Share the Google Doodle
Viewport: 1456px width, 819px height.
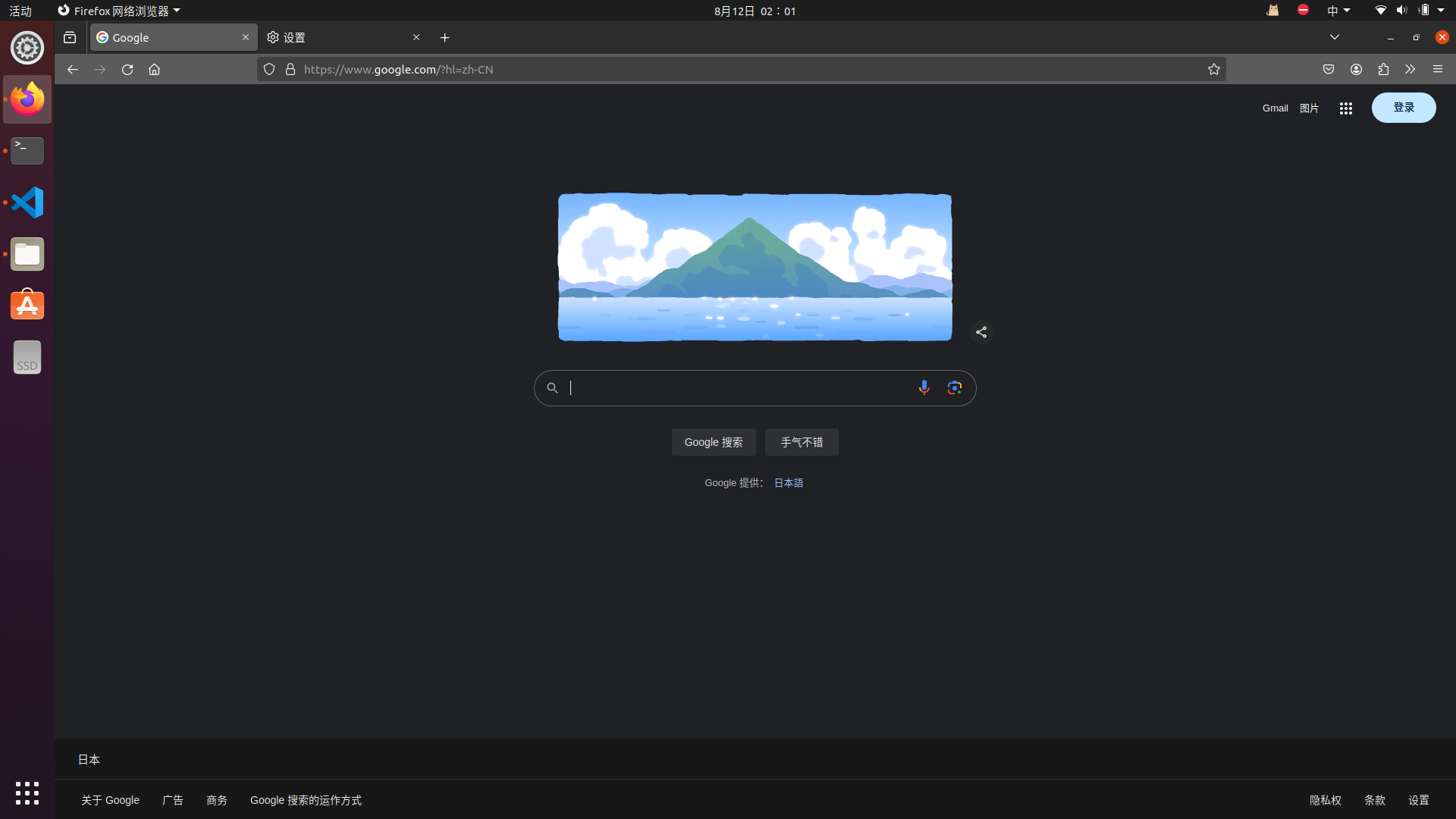981,332
